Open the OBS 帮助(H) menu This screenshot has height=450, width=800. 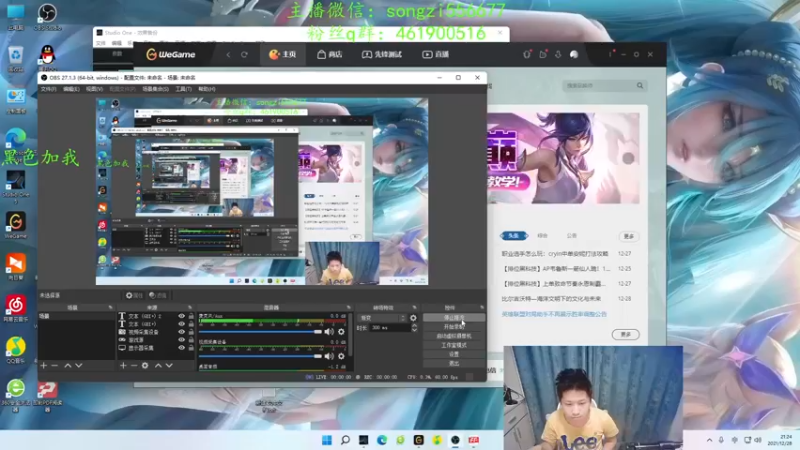(x=207, y=89)
